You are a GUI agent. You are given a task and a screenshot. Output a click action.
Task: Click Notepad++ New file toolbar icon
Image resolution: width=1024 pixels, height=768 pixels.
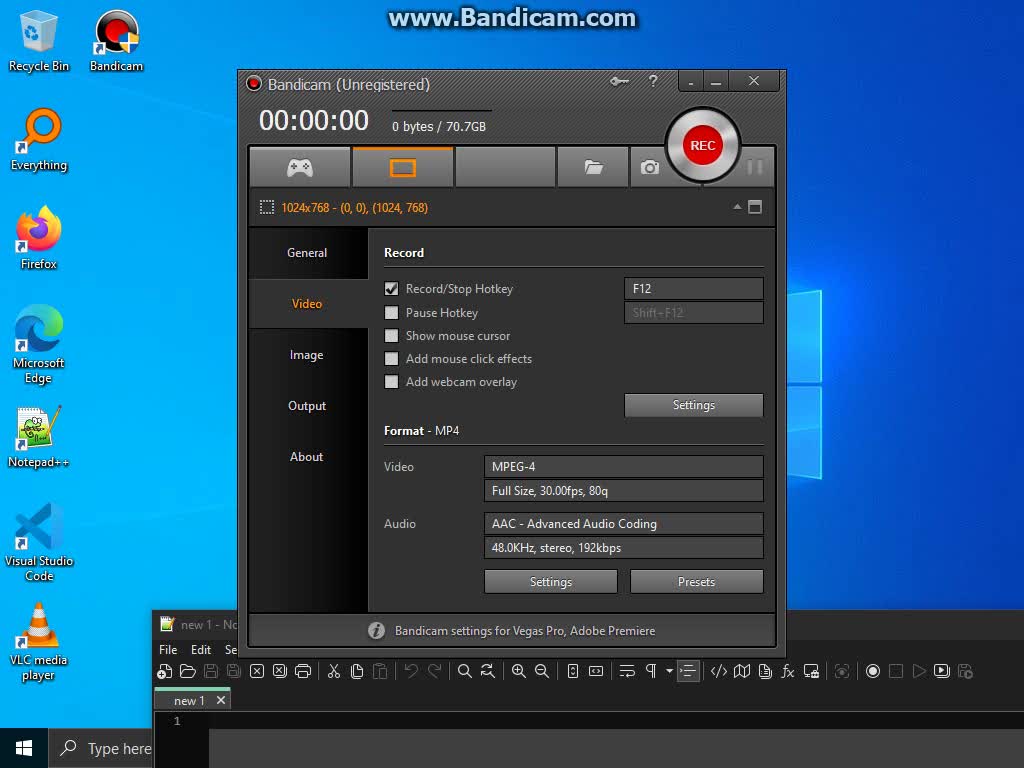pyautogui.click(x=165, y=671)
